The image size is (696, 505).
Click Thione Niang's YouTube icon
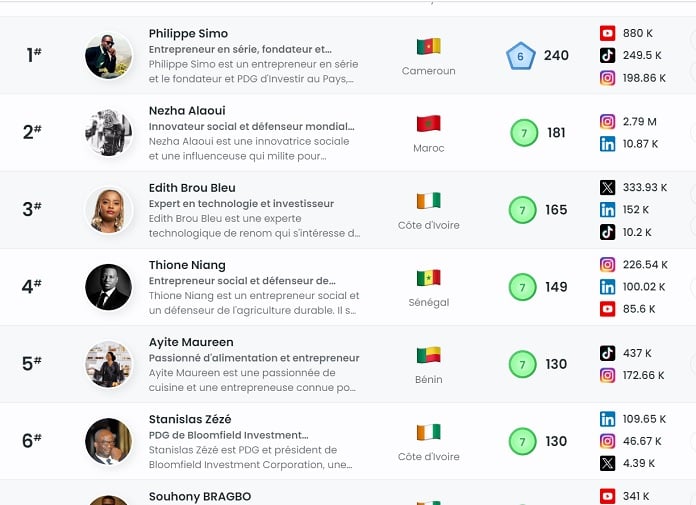point(607,309)
